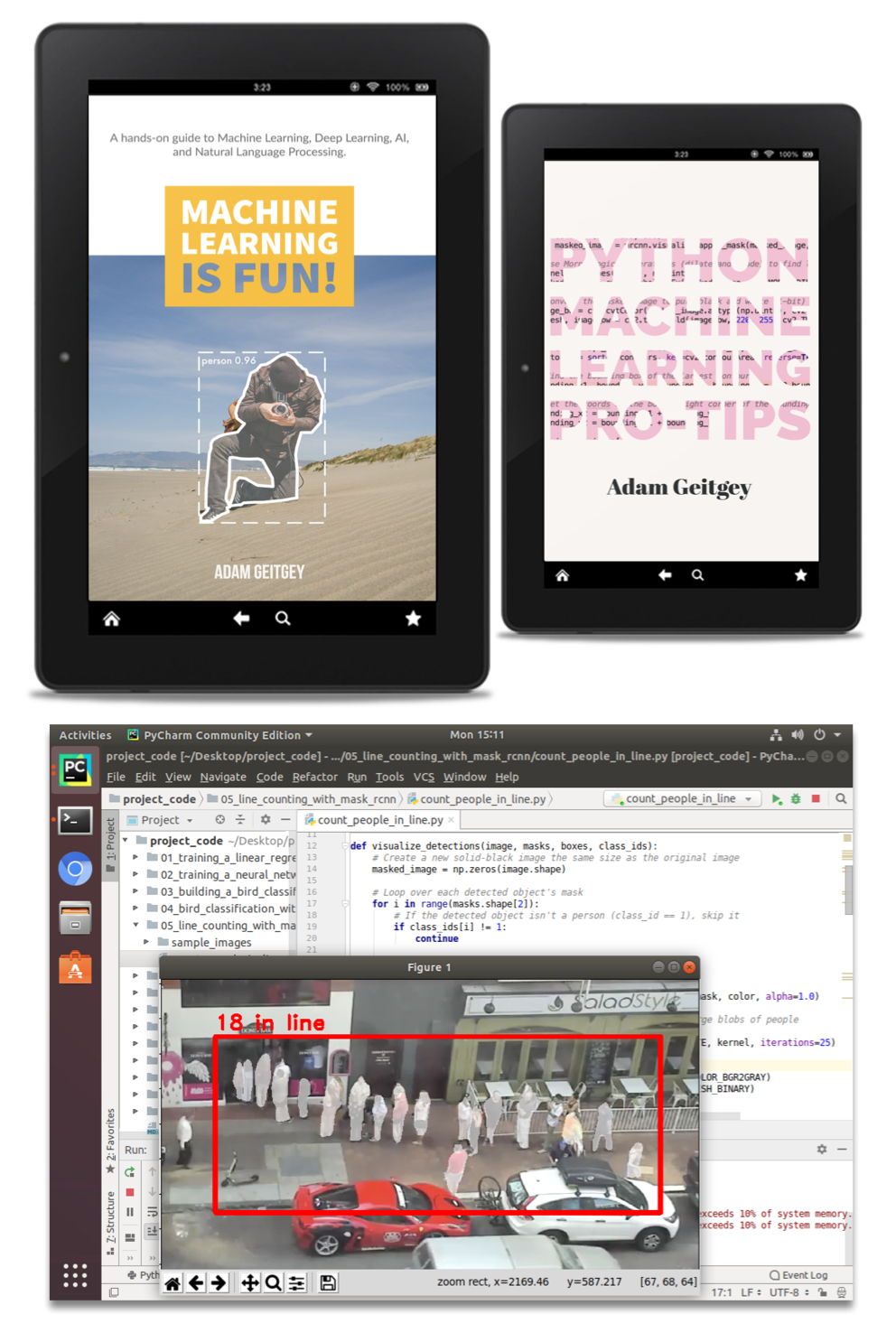Open Files manager from the dock
Viewport: 896px width, 1342px height.
(75, 918)
